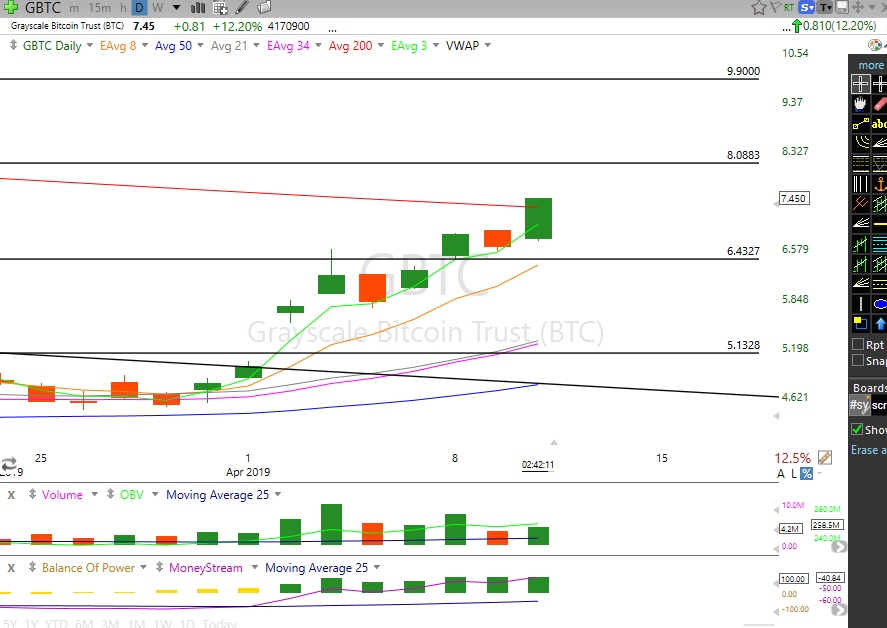Open the MoneyStream dropdown arrow
887x628 pixels.
click(255, 567)
